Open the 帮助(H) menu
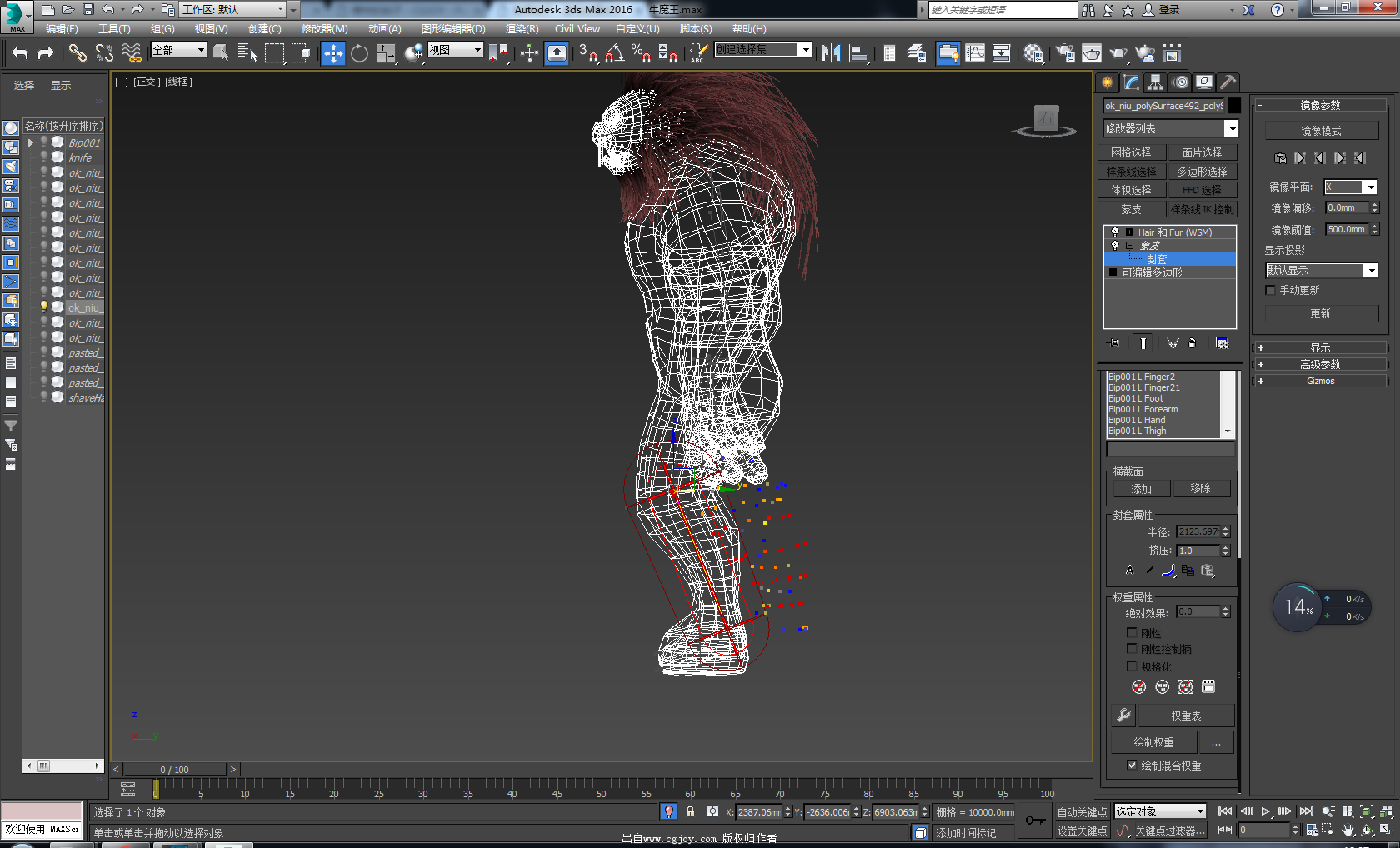The width and height of the screenshot is (1400, 848). [749, 28]
